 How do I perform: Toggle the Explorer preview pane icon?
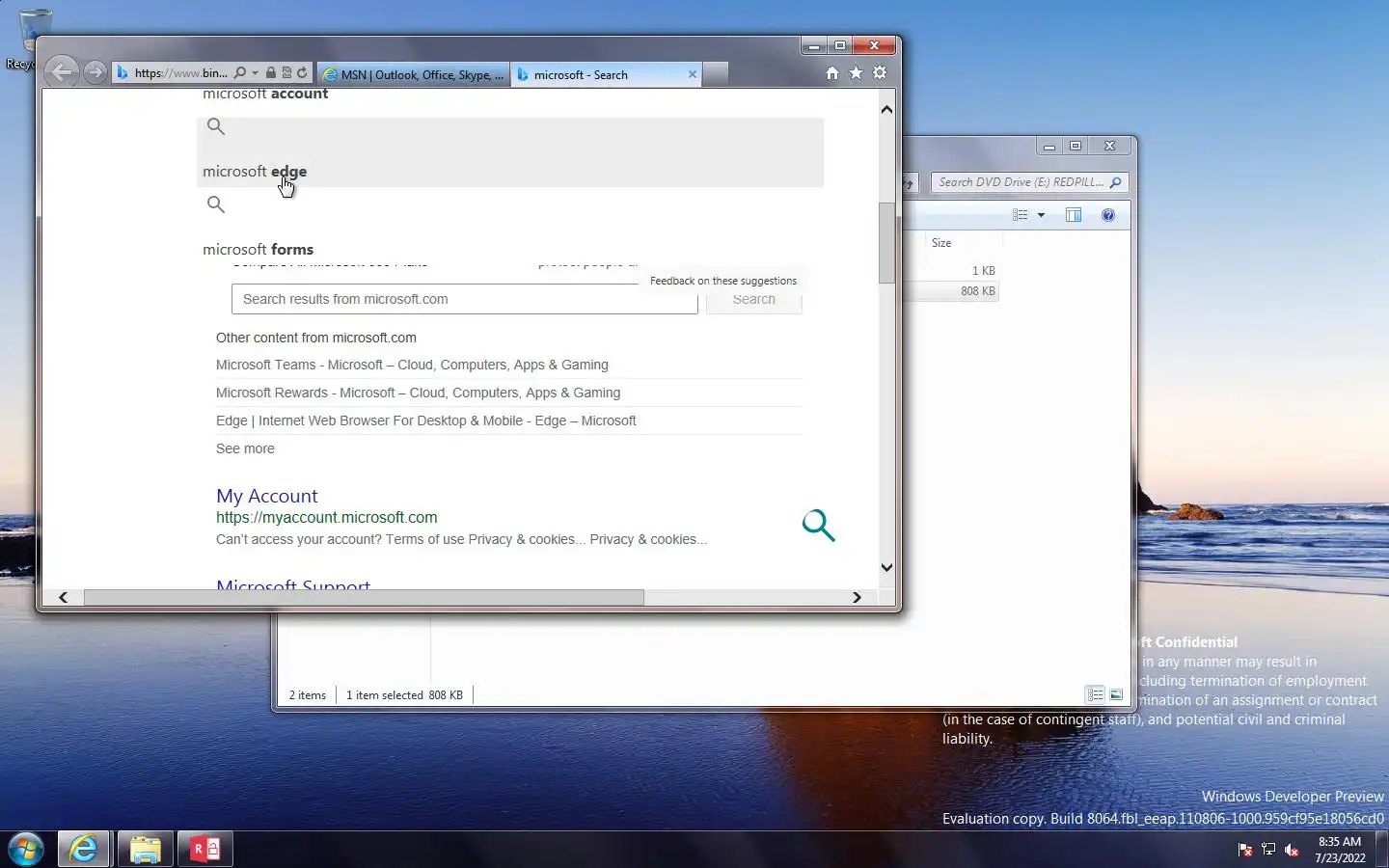pyautogui.click(x=1074, y=215)
